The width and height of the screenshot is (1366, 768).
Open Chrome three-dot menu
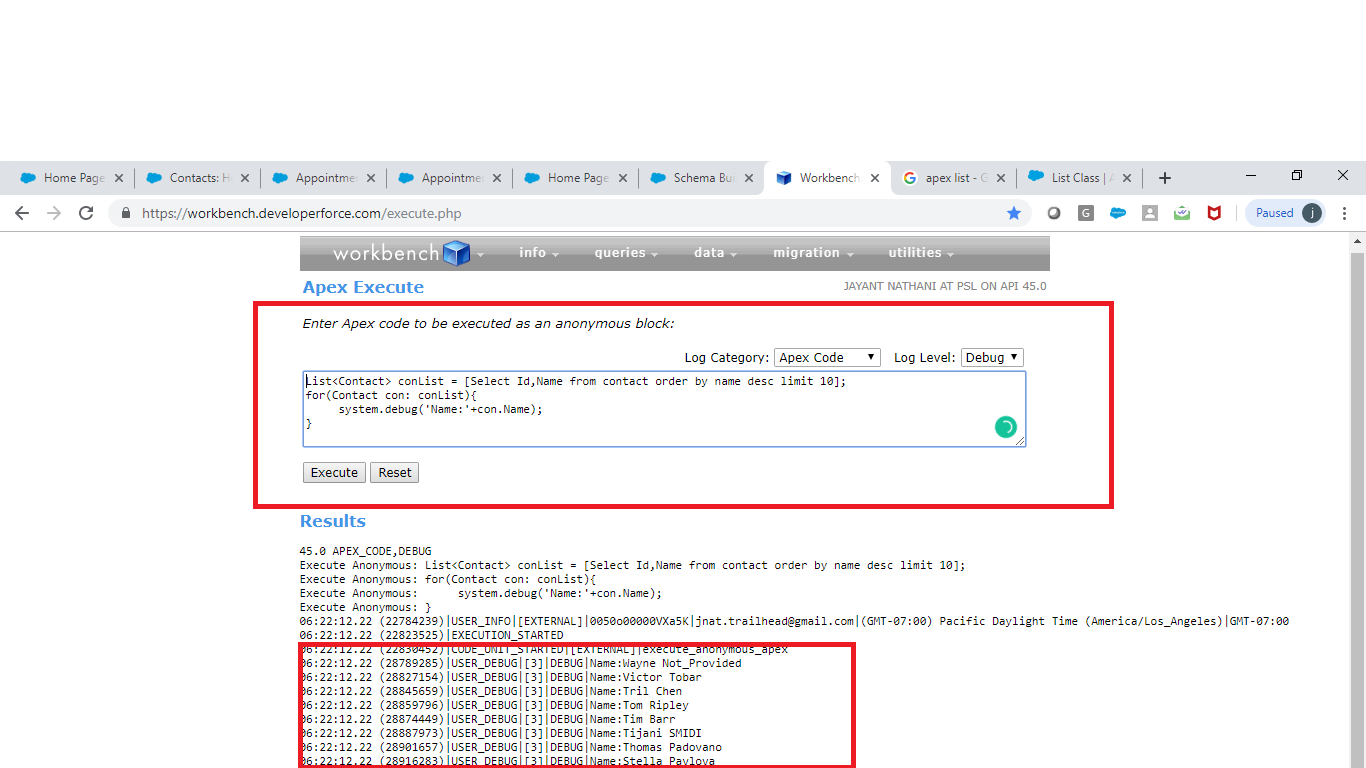tap(1345, 213)
